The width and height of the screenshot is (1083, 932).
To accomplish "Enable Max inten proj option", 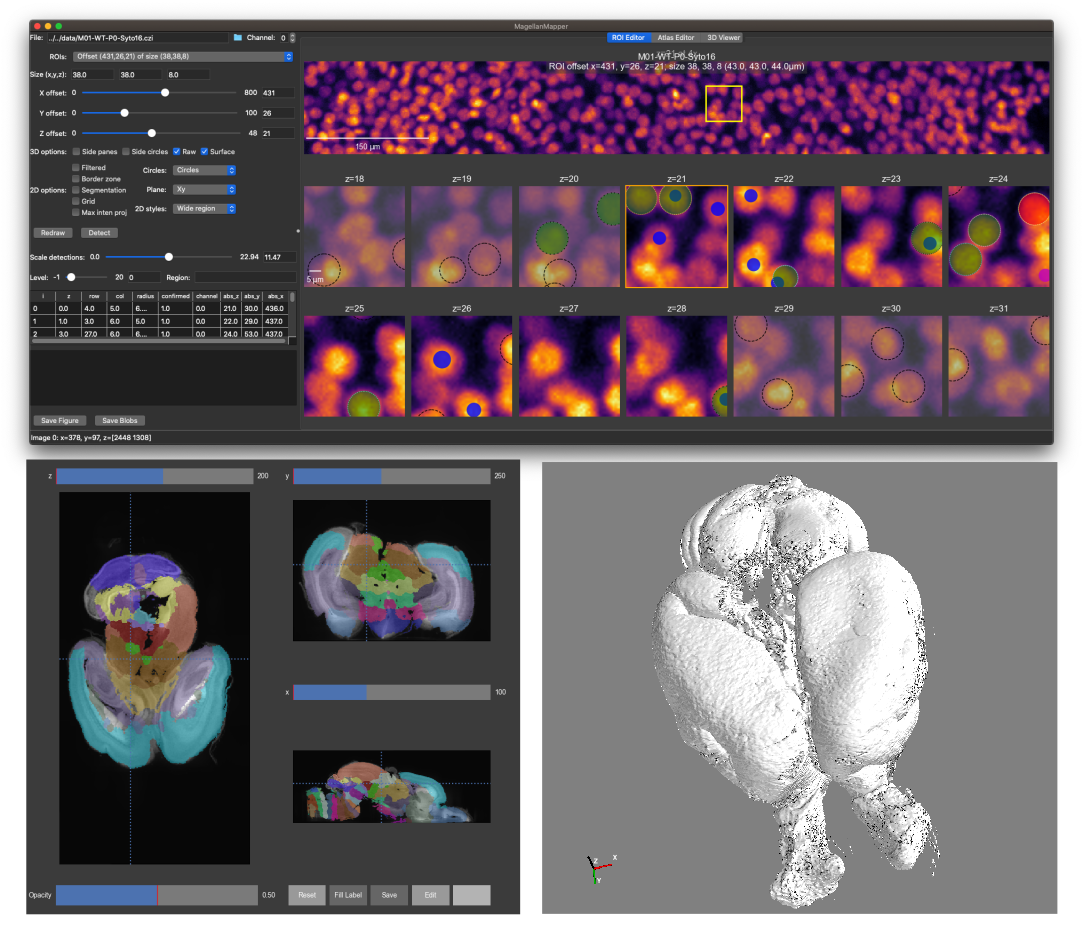I will tap(76, 212).
